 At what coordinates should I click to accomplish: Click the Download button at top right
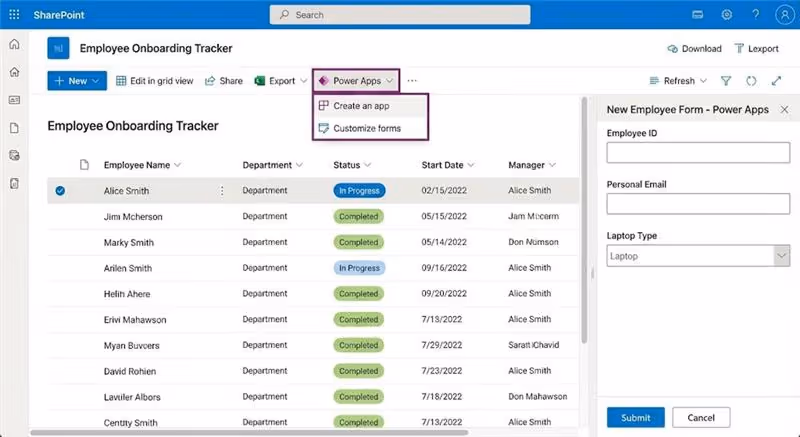(x=694, y=48)
